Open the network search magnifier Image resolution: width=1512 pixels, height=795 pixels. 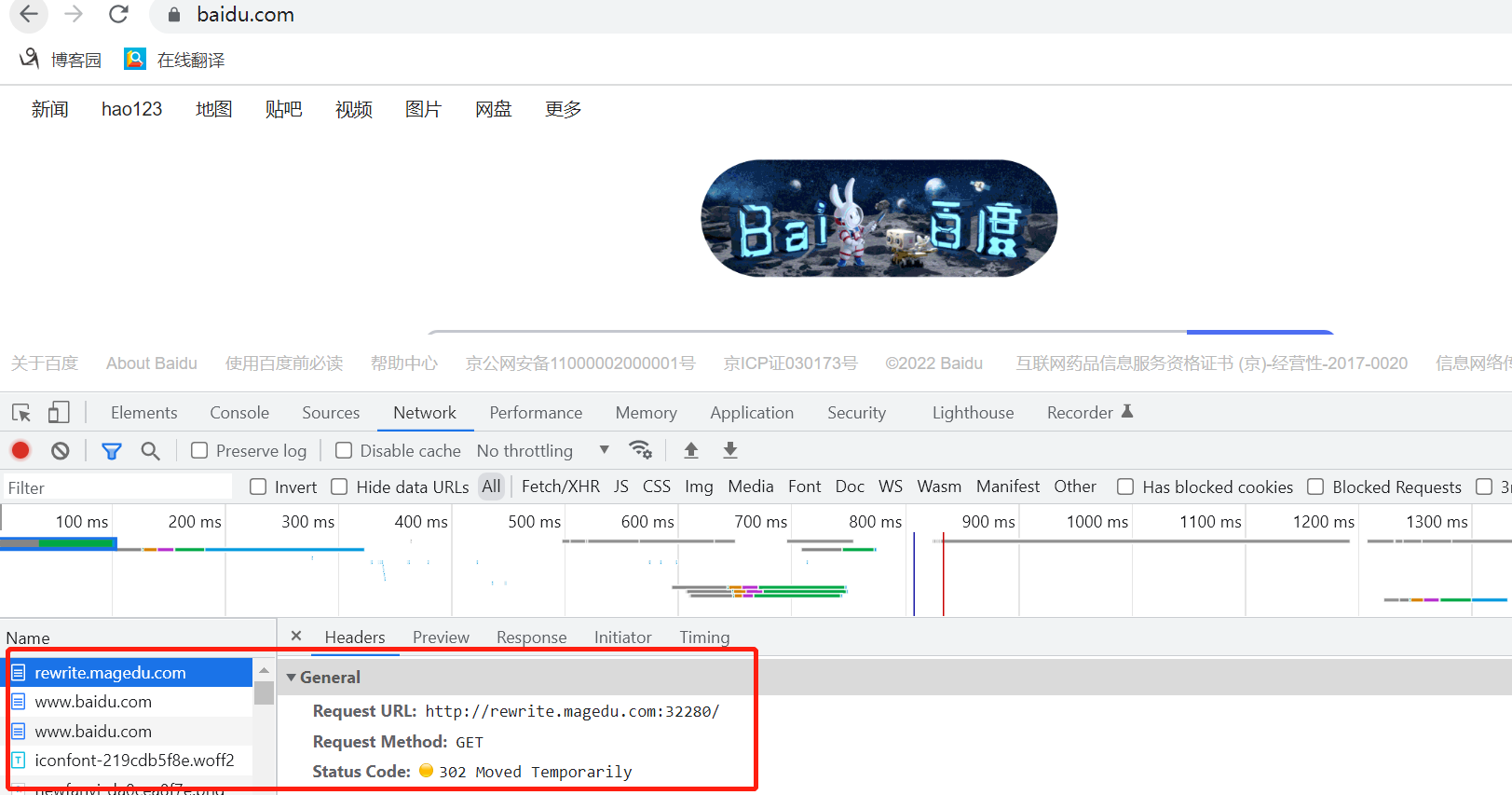(150, 451)
